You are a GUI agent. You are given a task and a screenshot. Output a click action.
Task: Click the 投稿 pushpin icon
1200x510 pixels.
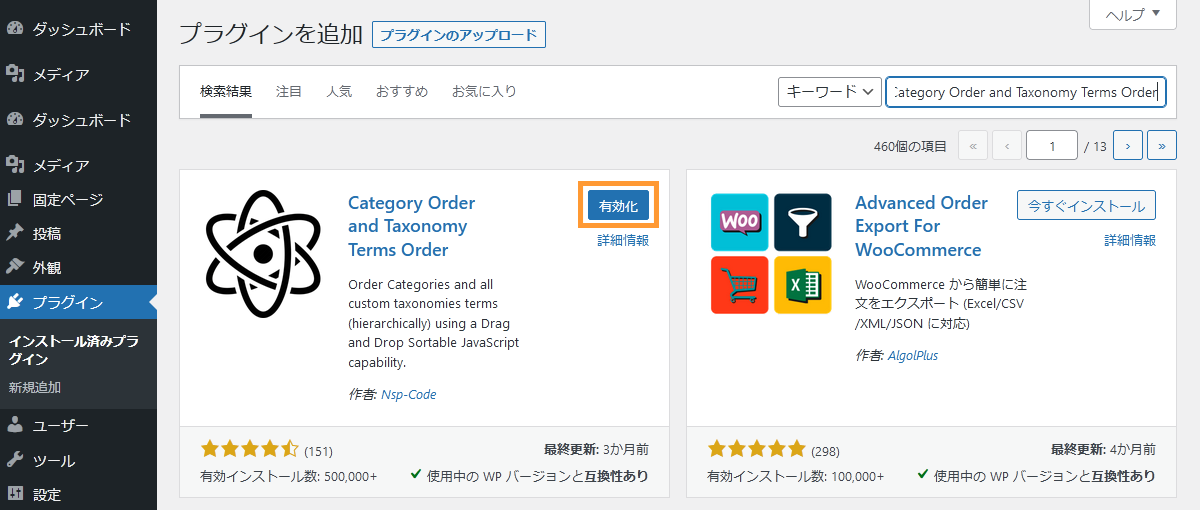coord(15,233)
